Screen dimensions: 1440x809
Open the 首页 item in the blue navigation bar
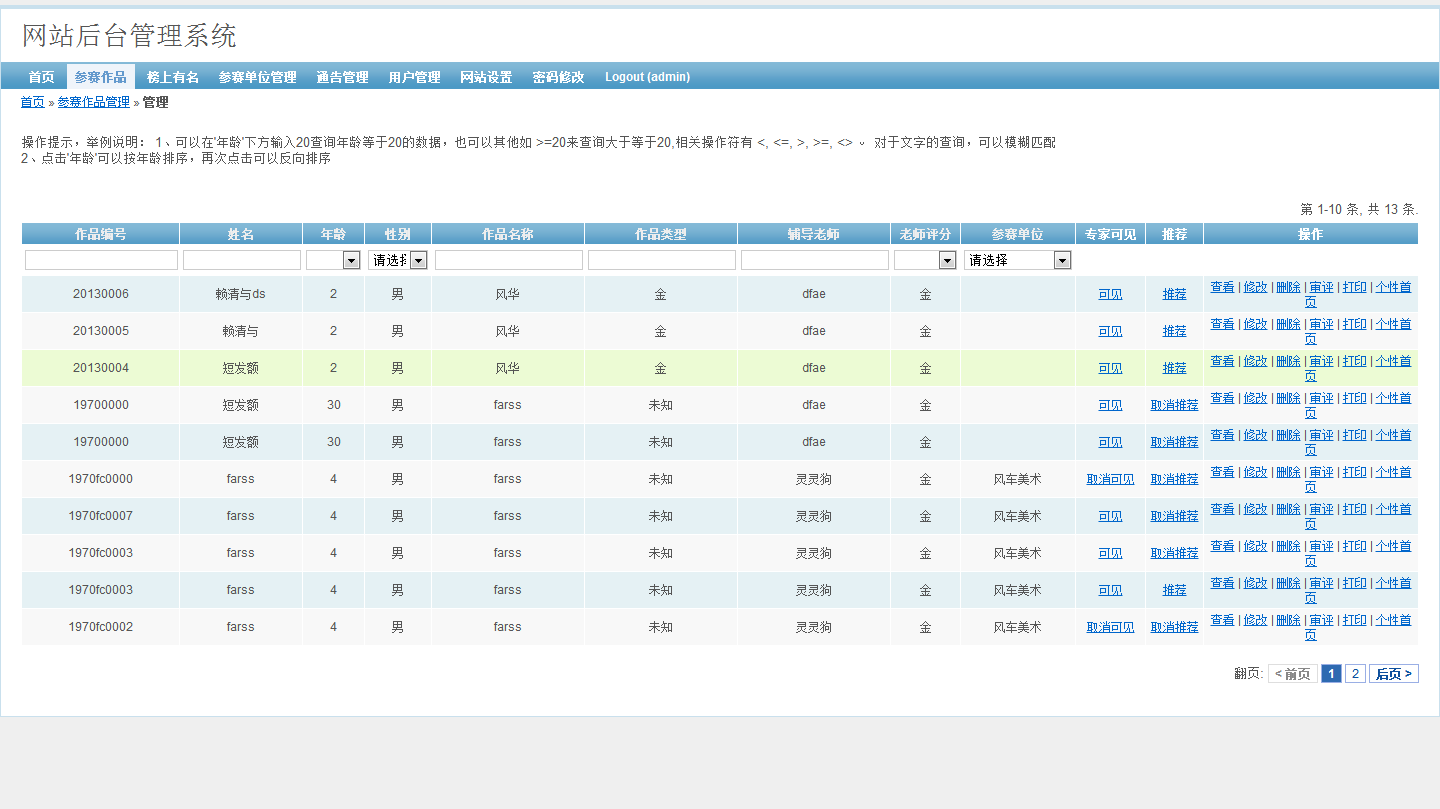click(x=41, y=77)
